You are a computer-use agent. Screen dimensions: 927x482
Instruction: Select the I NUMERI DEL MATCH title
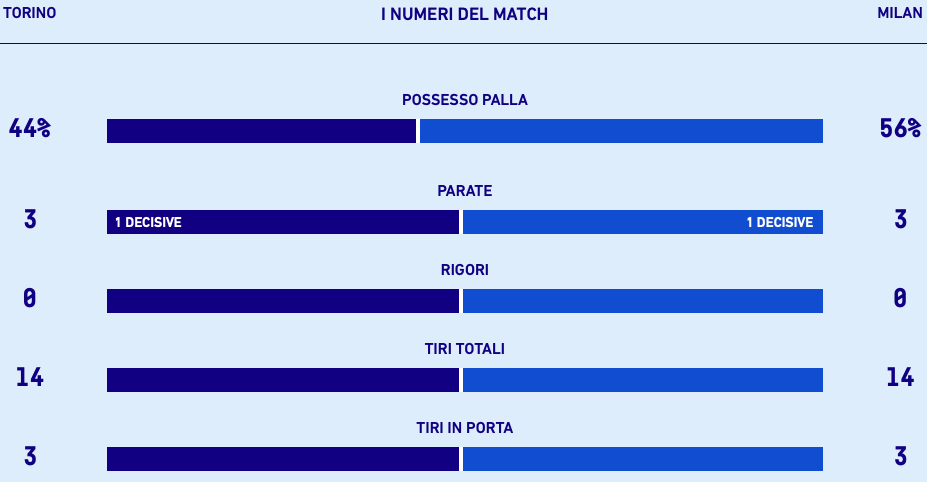[464, 15]
